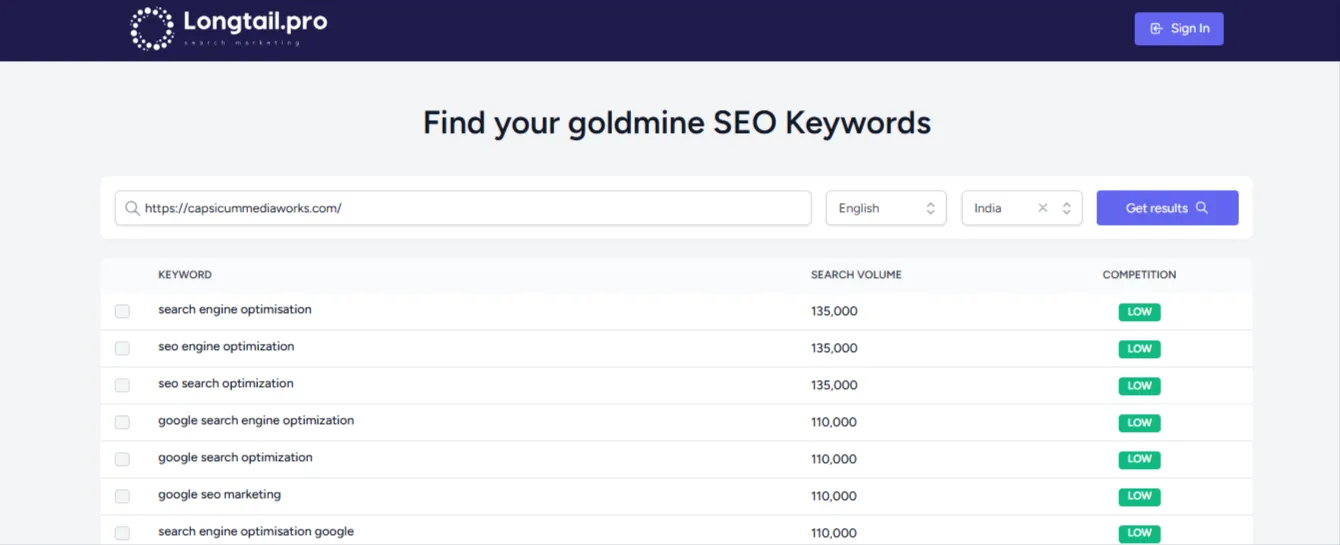Select the seo engine optimization checkbox
1340x545 pixels.
[x=122, y=348]
